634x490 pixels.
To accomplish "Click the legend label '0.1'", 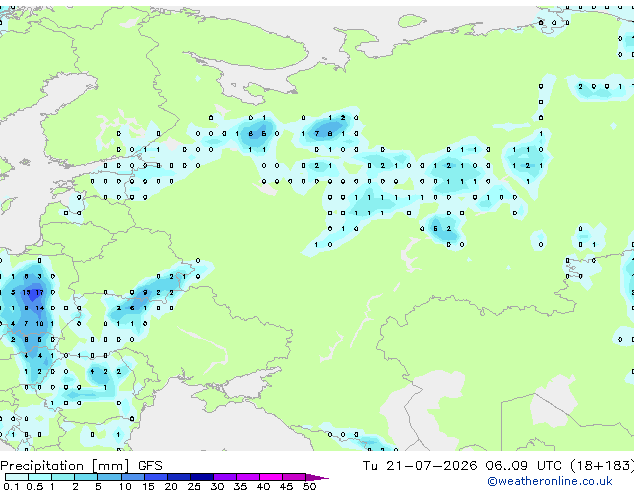I will tap(11, 486).
